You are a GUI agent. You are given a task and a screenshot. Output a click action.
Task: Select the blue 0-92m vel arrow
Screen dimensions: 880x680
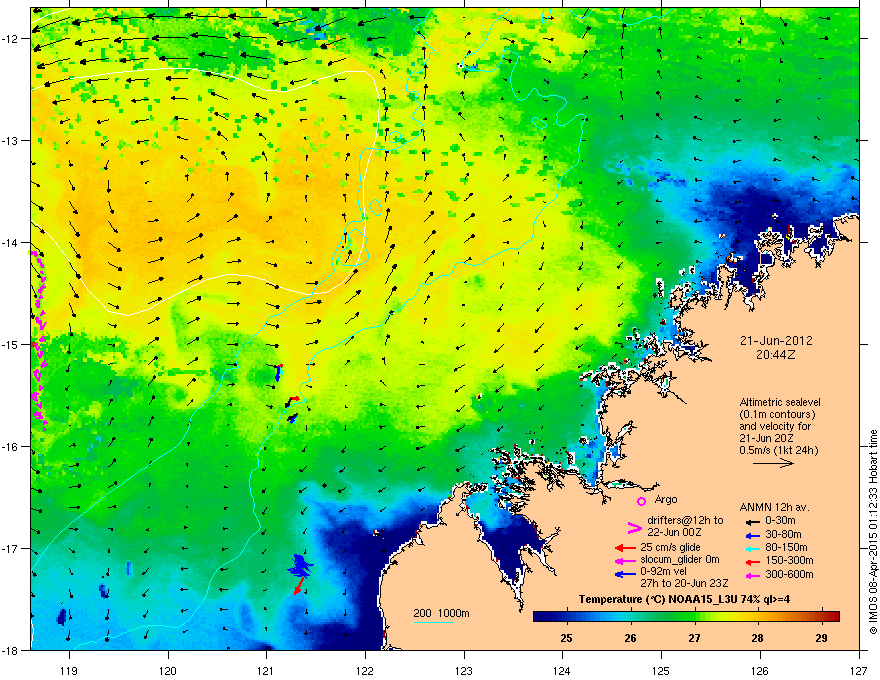[625, 574]
